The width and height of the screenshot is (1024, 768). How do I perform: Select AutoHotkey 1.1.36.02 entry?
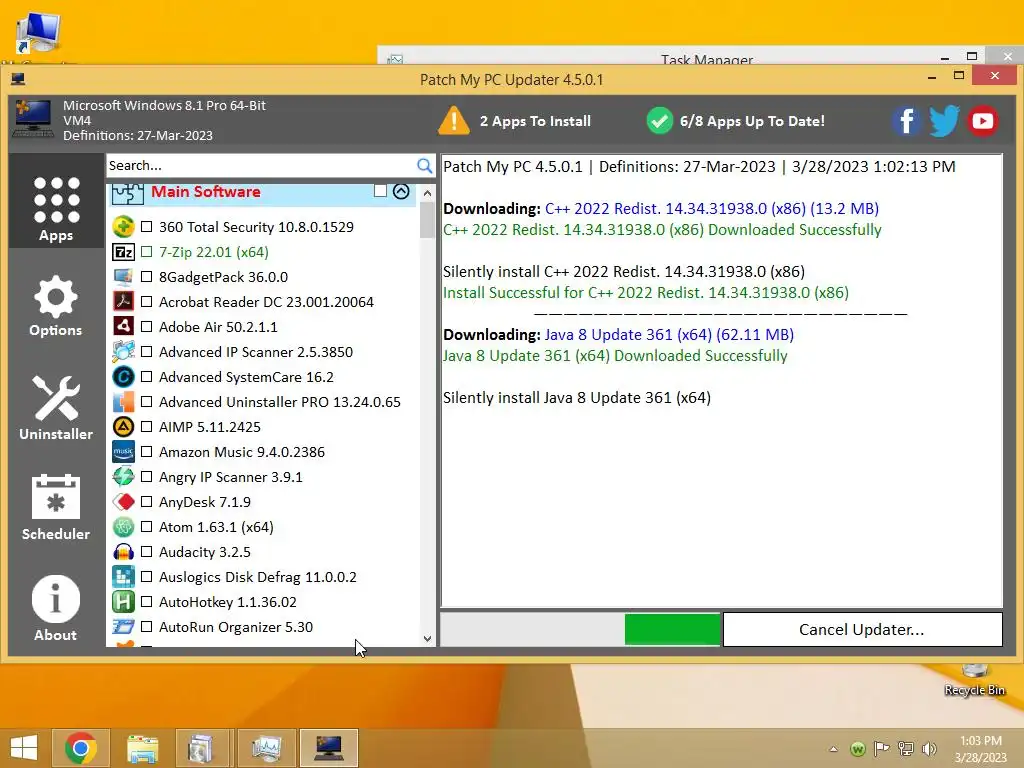227,602
